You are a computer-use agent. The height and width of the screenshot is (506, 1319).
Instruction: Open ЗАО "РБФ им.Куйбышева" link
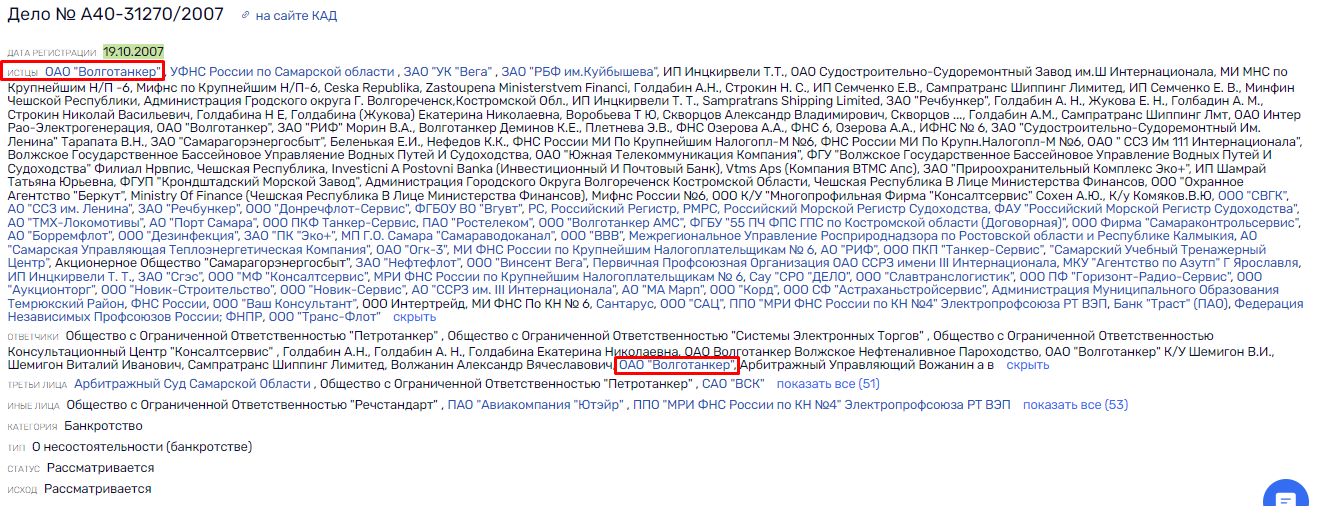click(x=580, y=72)
